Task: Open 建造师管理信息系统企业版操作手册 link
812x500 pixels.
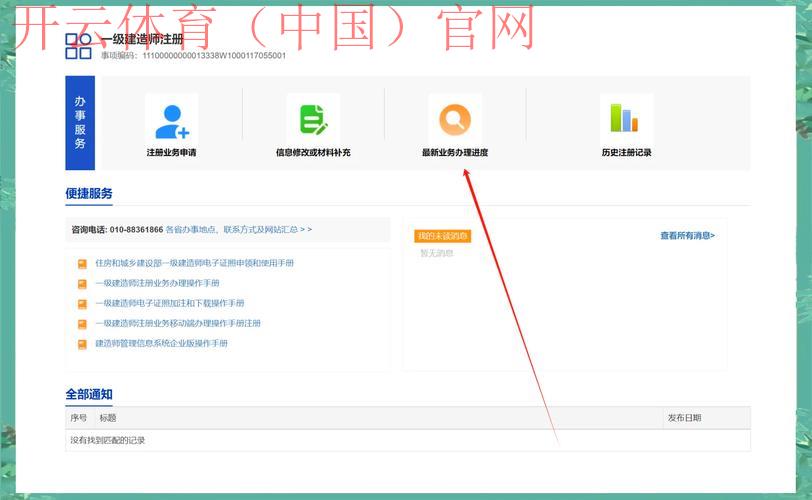Action: pyautogui.click(x=162, y=343)
